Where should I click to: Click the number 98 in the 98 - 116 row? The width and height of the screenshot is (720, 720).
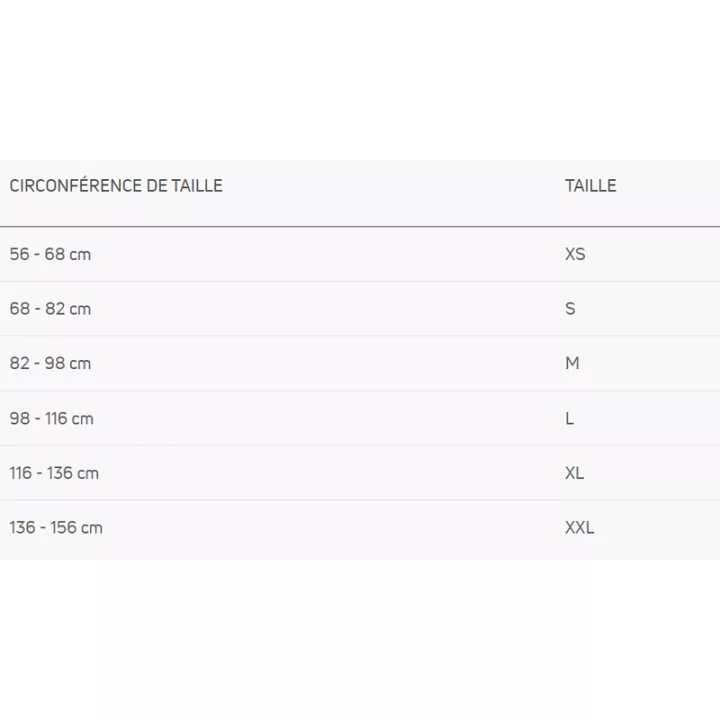point(20,419)
